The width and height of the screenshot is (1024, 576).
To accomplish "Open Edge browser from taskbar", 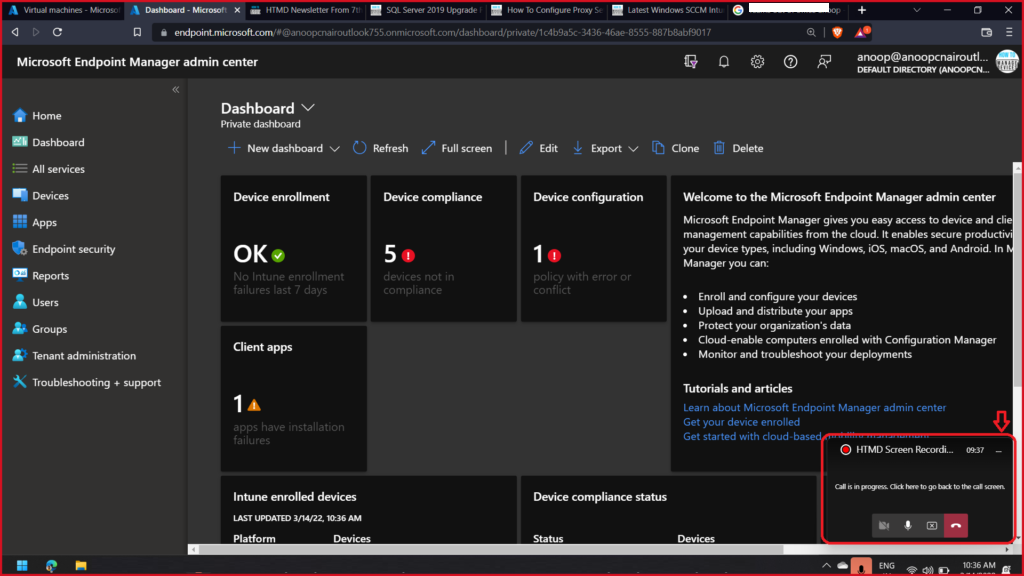I will [51, 566].
